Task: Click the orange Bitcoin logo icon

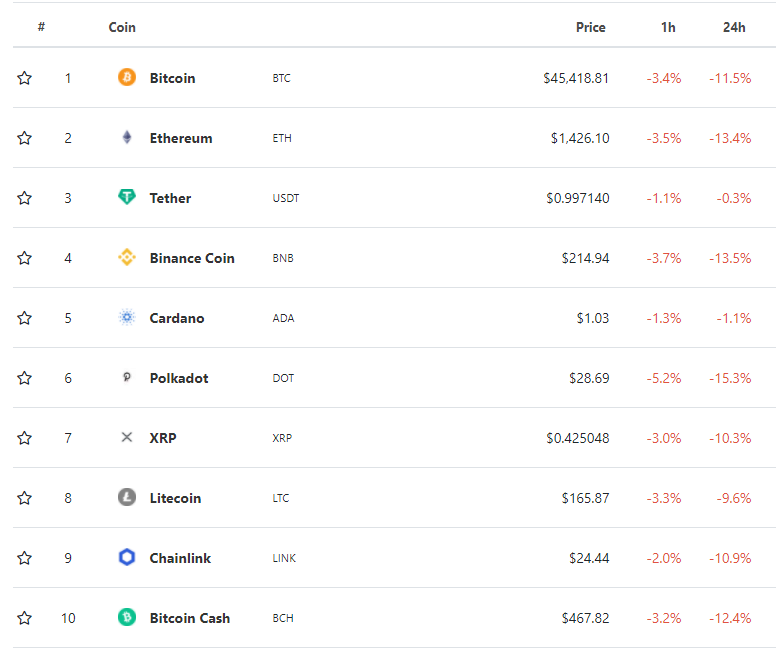Action: 127,77
